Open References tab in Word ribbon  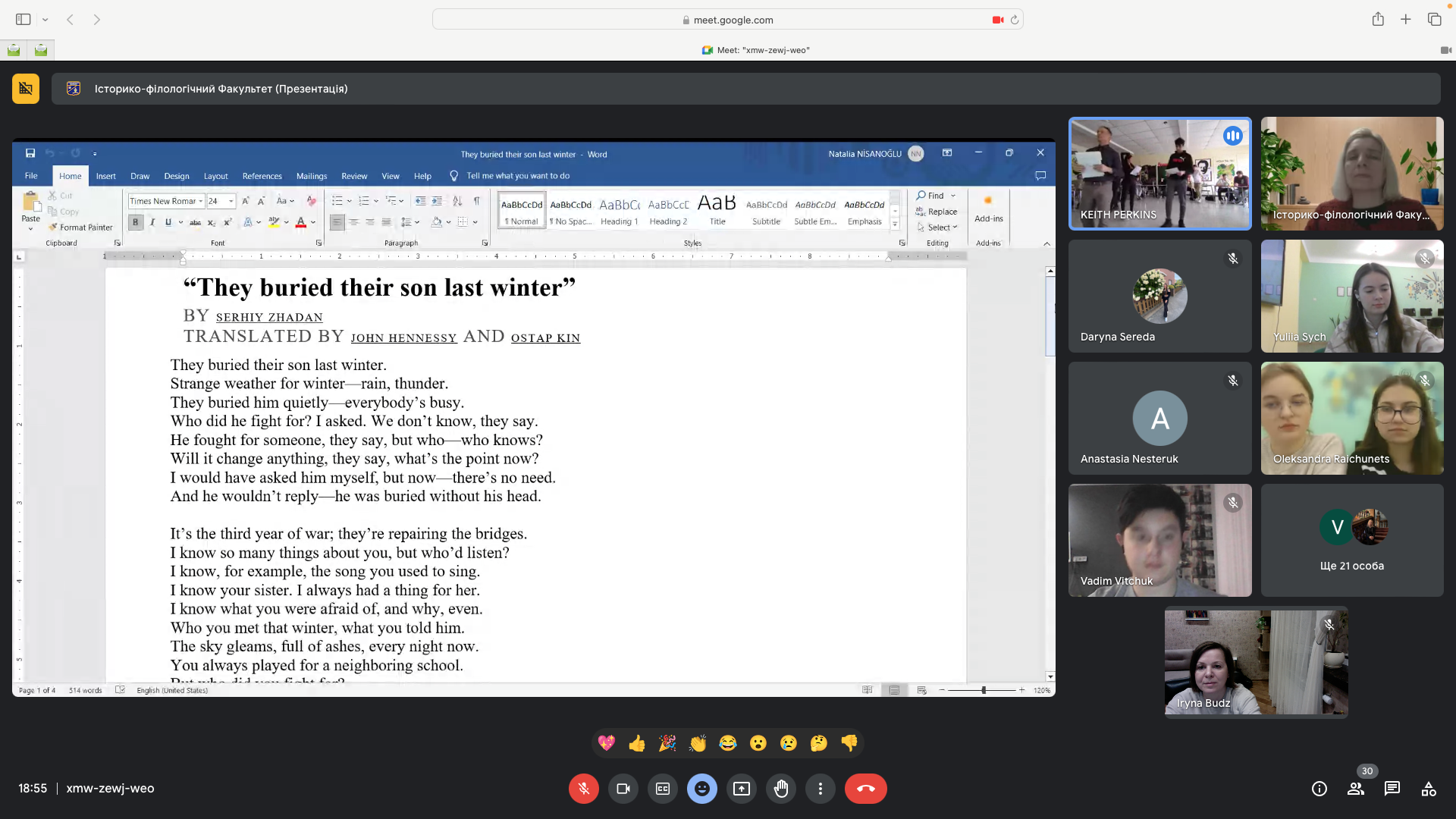pos(262,176)
